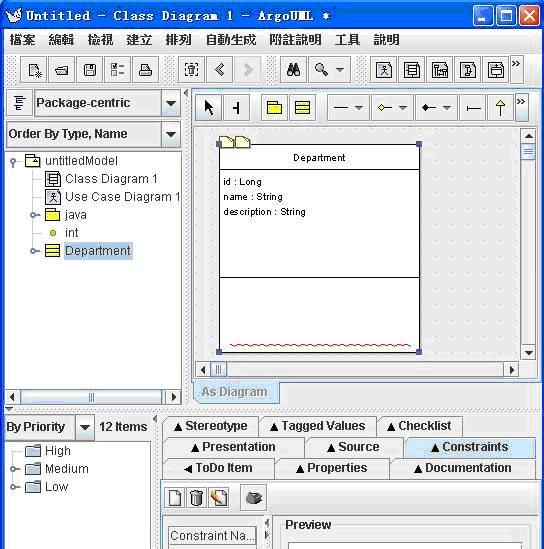Select the generalization arrow tool
This screenshot has width=544, height=549.
[501, 107]
